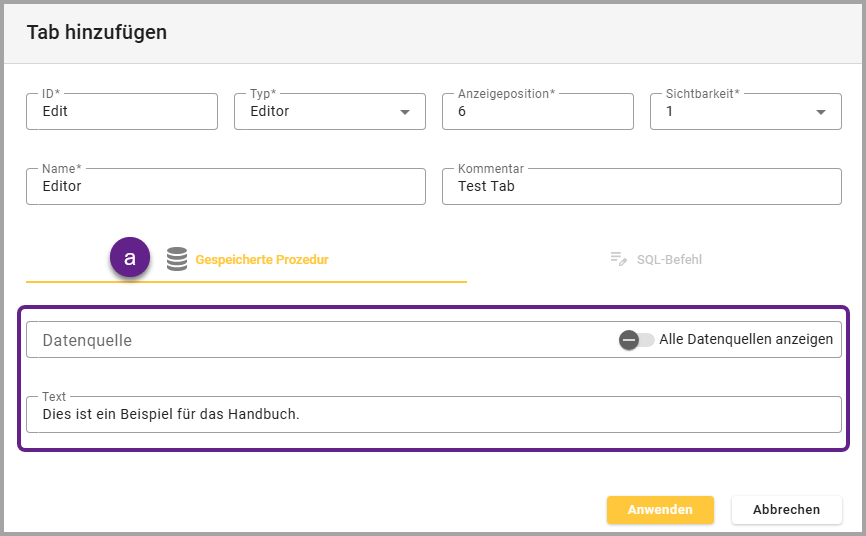Focus the Name field
The width and height of the screenshot is (866, 536).
[x=226, y=186]
